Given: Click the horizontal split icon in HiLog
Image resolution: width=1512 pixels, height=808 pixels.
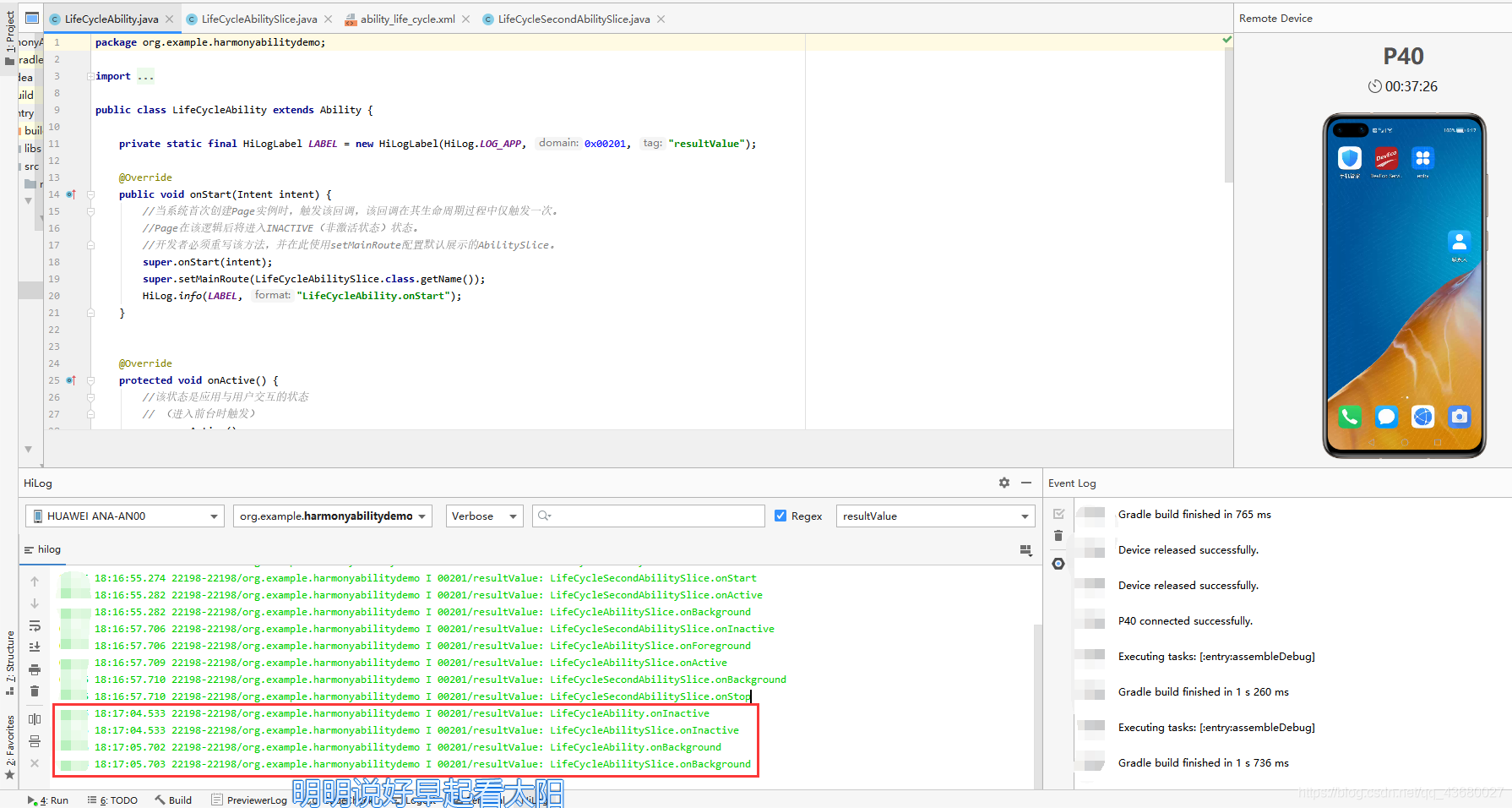Looking at the screenshot, I should [35, 741].
